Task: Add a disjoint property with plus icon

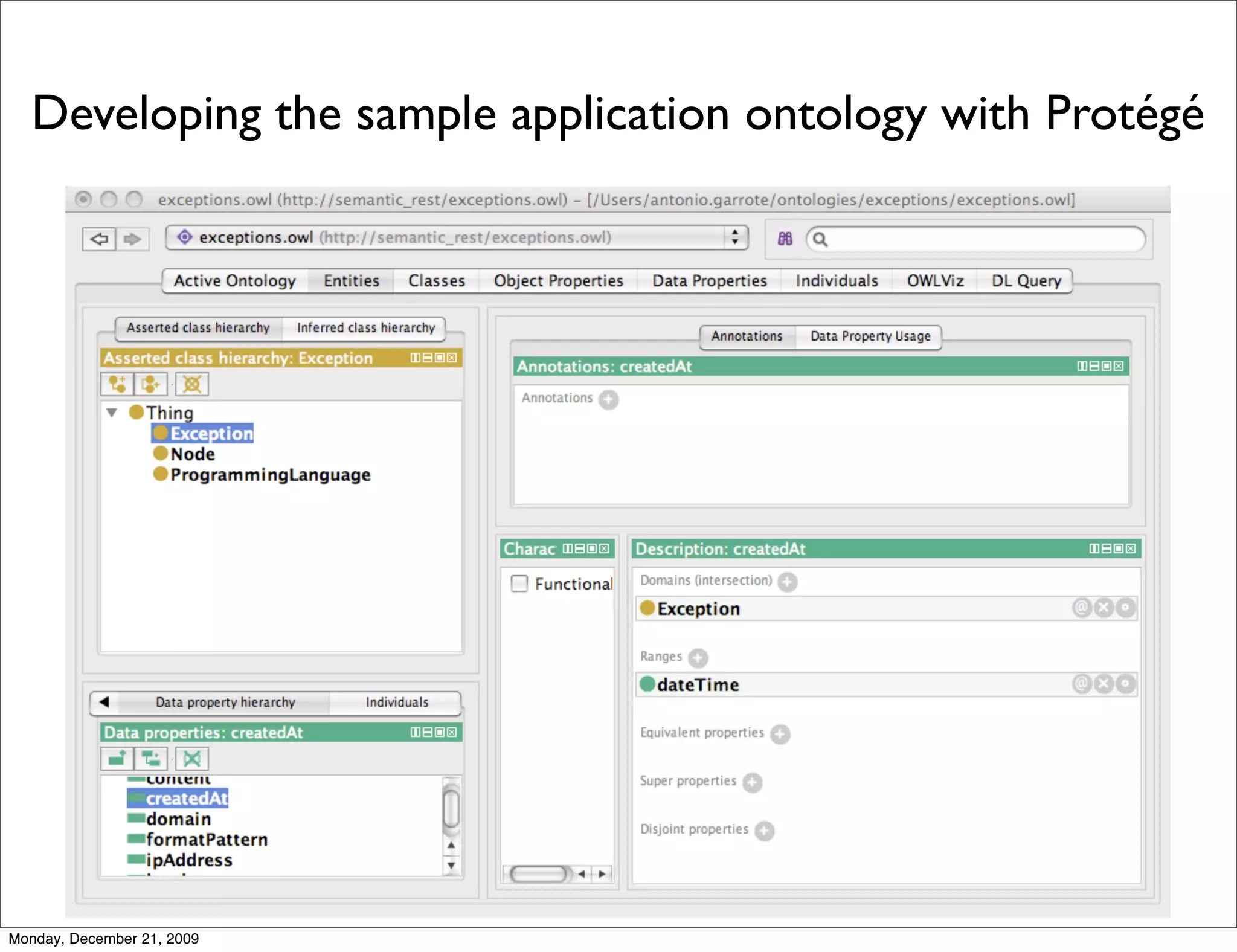Action: [765, 831]
